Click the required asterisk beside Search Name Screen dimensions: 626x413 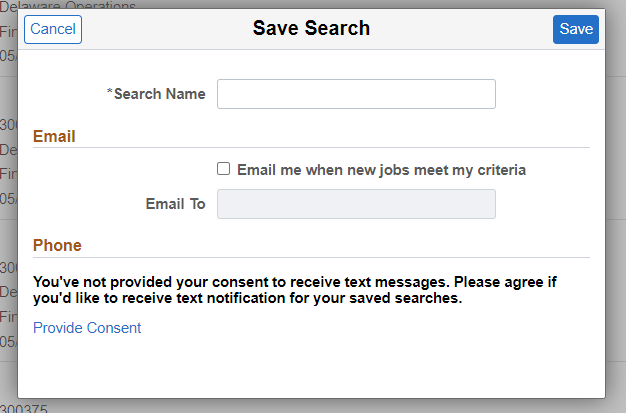(109, 94)
